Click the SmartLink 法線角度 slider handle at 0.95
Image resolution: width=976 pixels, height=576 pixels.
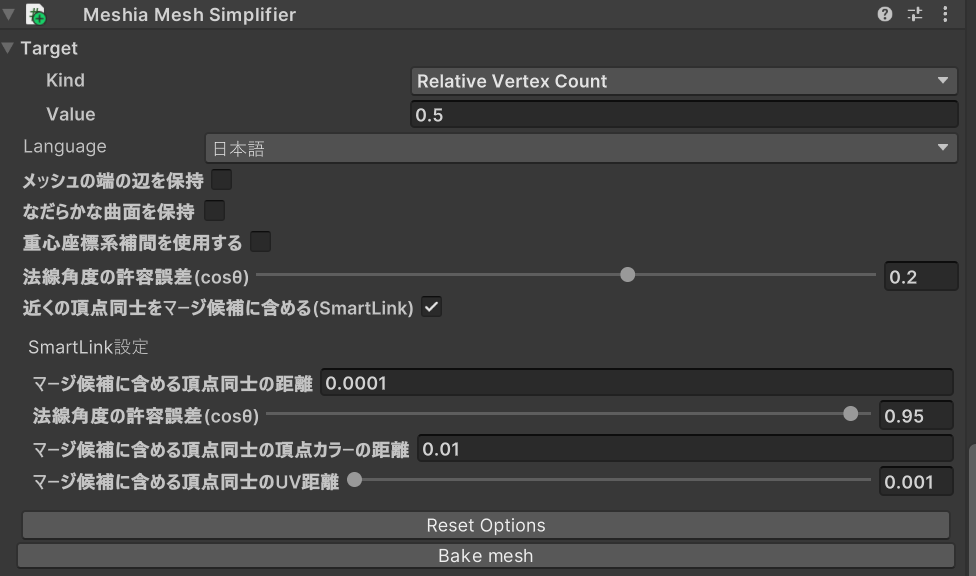(x=850, y=414)
